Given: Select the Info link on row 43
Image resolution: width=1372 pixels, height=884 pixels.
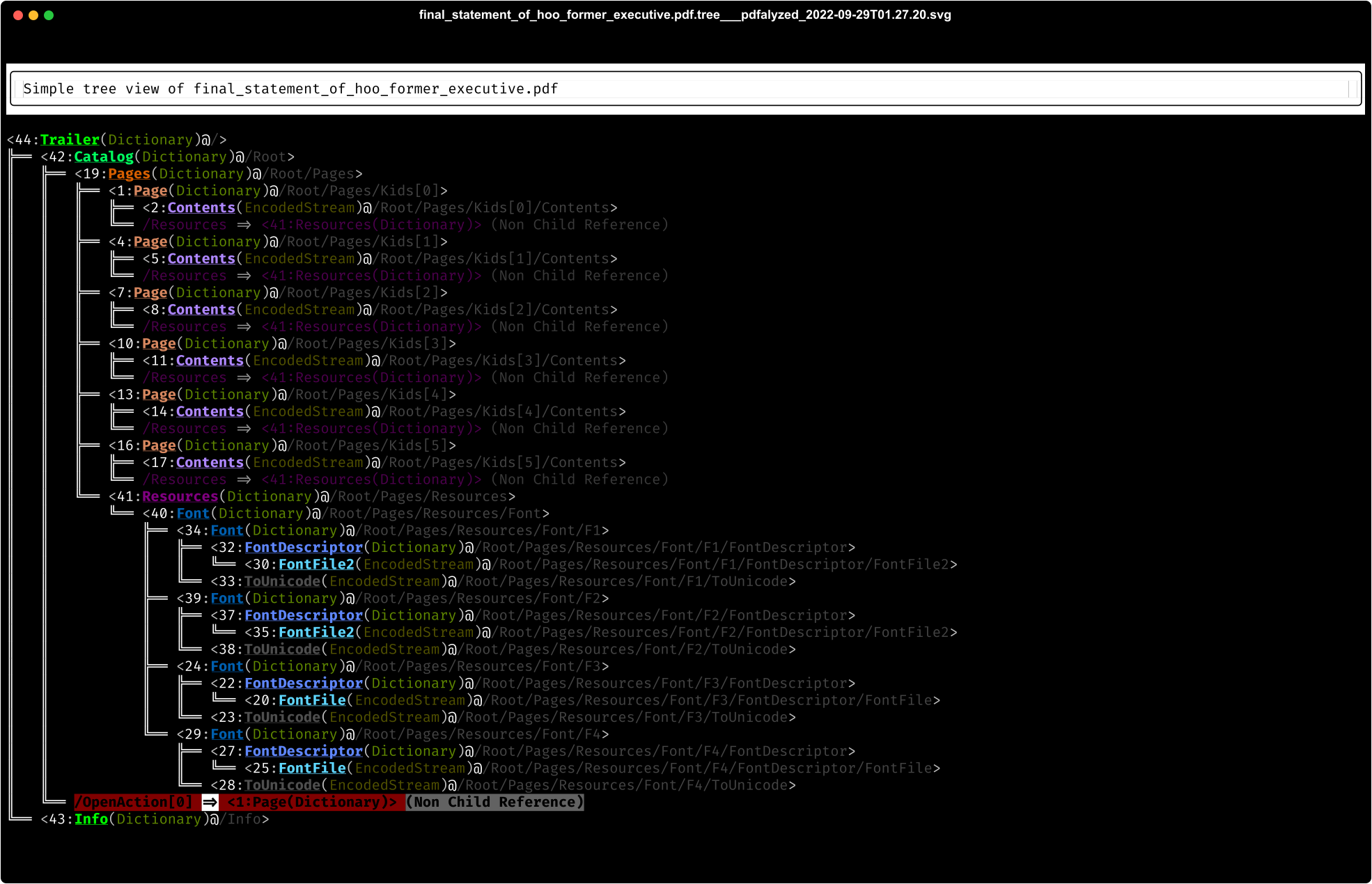Looking at the screenshot, I should tap(91, 819).
